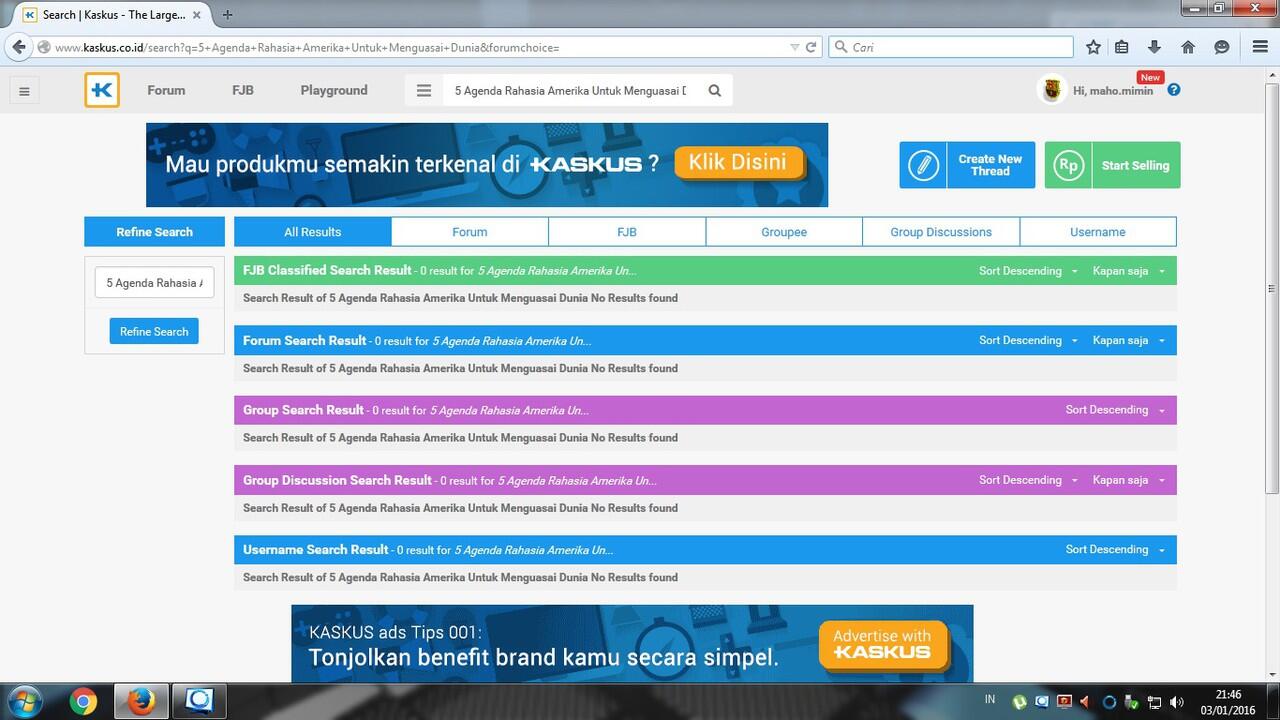The image size is (1280, 720).
Task: Open the volume speaker tray icon
Action: coord(1176,702)
